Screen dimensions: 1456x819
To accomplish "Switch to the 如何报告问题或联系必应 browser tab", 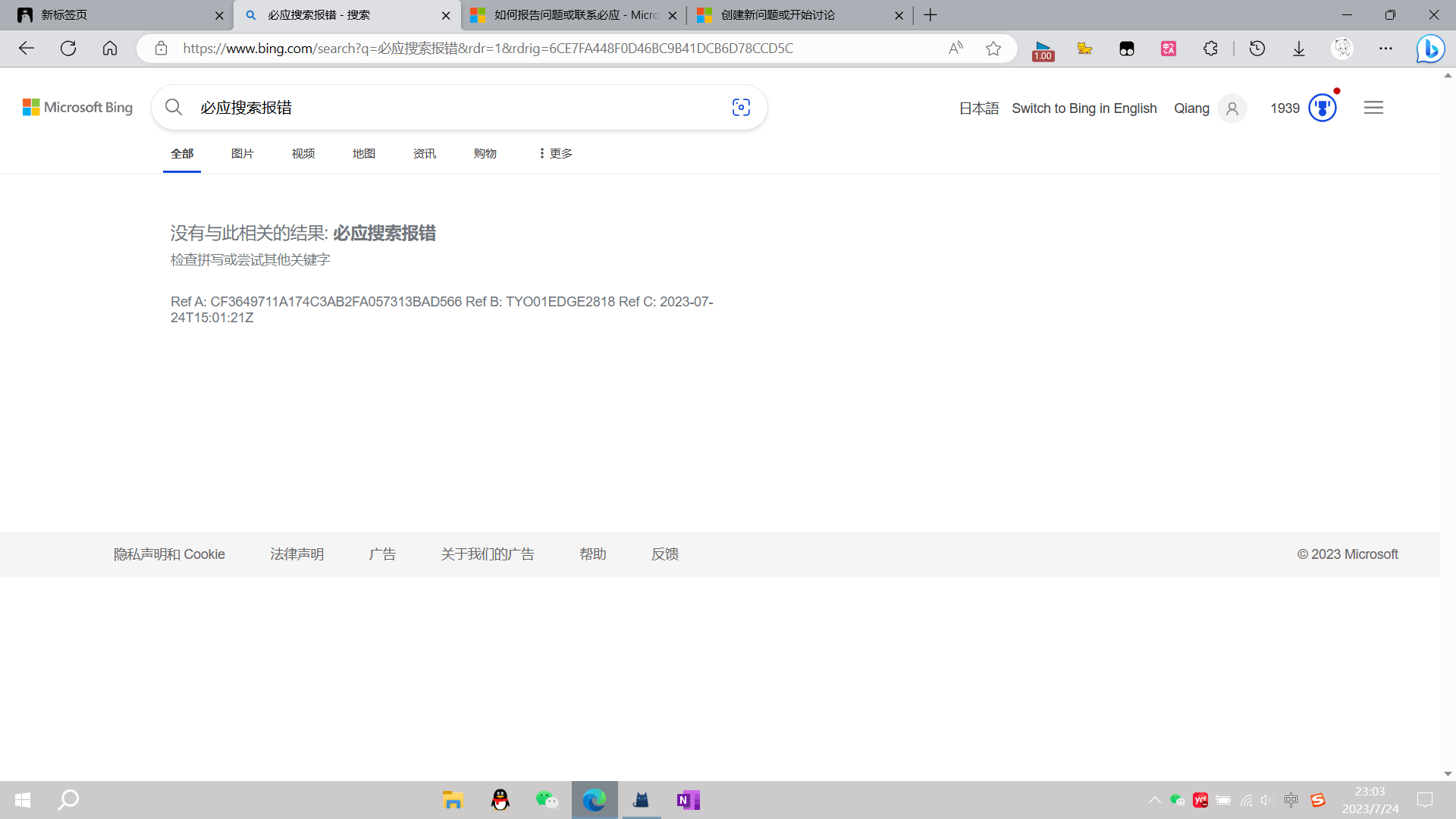I will (x=575, y=15).
